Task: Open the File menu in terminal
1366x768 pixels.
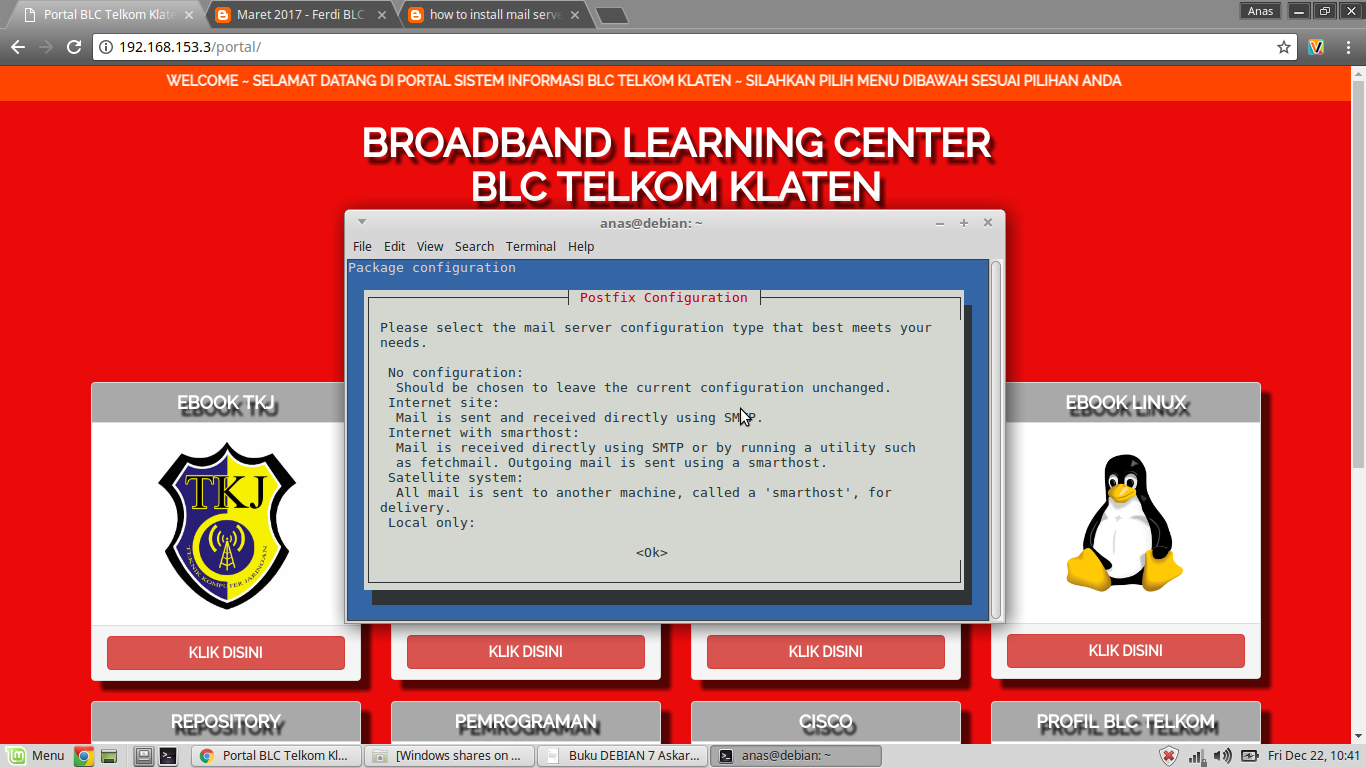Action: click(x=362, y=246)
